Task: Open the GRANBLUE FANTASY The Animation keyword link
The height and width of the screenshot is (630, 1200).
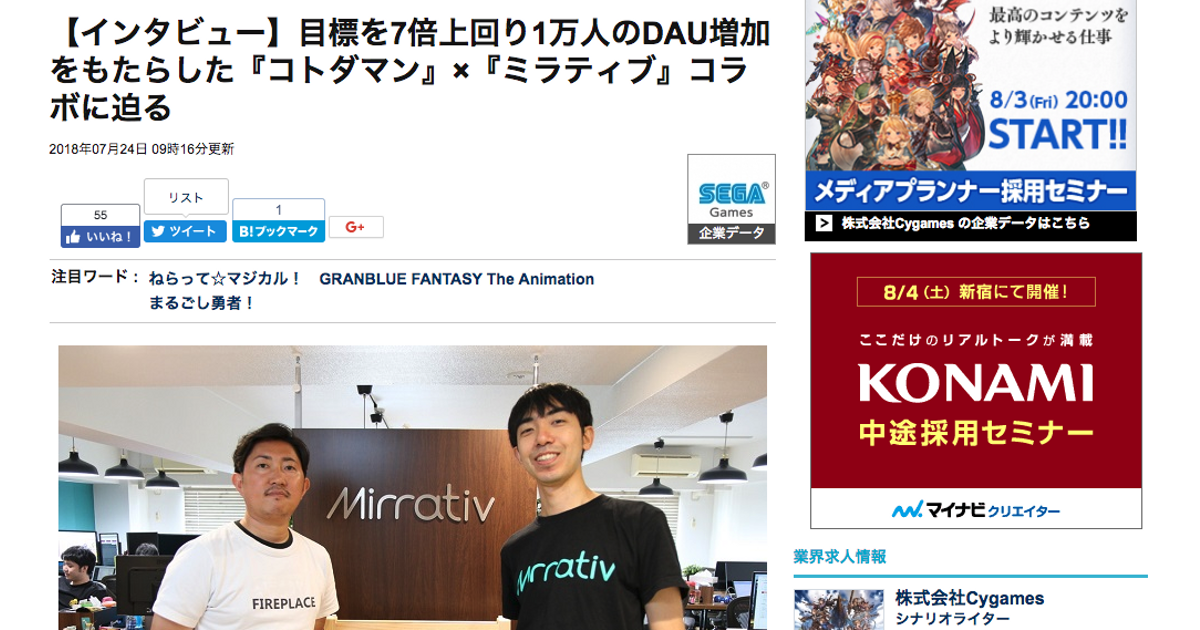Action: pos(457,279)
